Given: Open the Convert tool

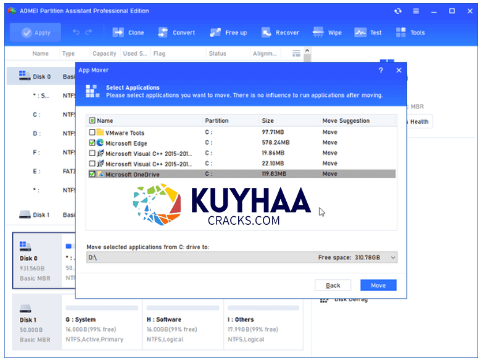Looking at the screenshot, I should (176, 32).
